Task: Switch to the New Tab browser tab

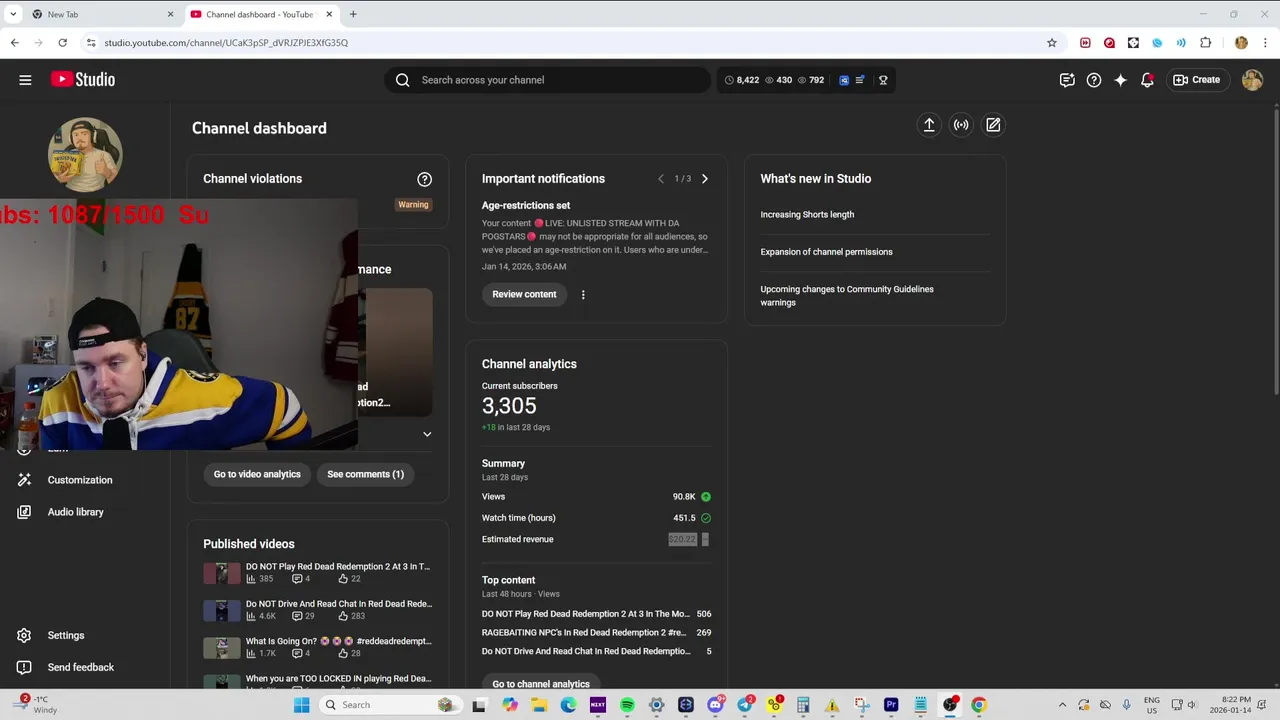Action: click(x=100, y=14)
